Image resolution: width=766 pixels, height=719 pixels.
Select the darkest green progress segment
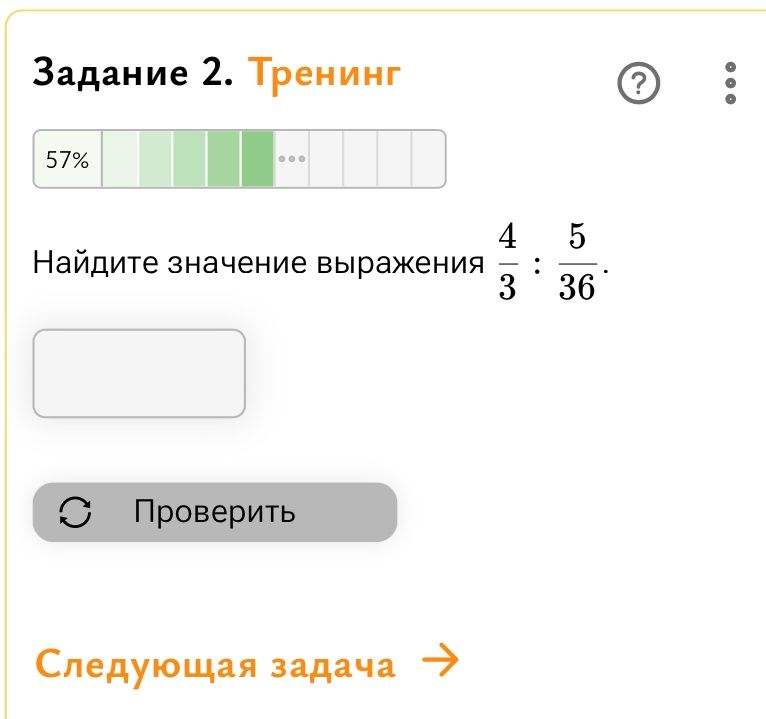257,159
